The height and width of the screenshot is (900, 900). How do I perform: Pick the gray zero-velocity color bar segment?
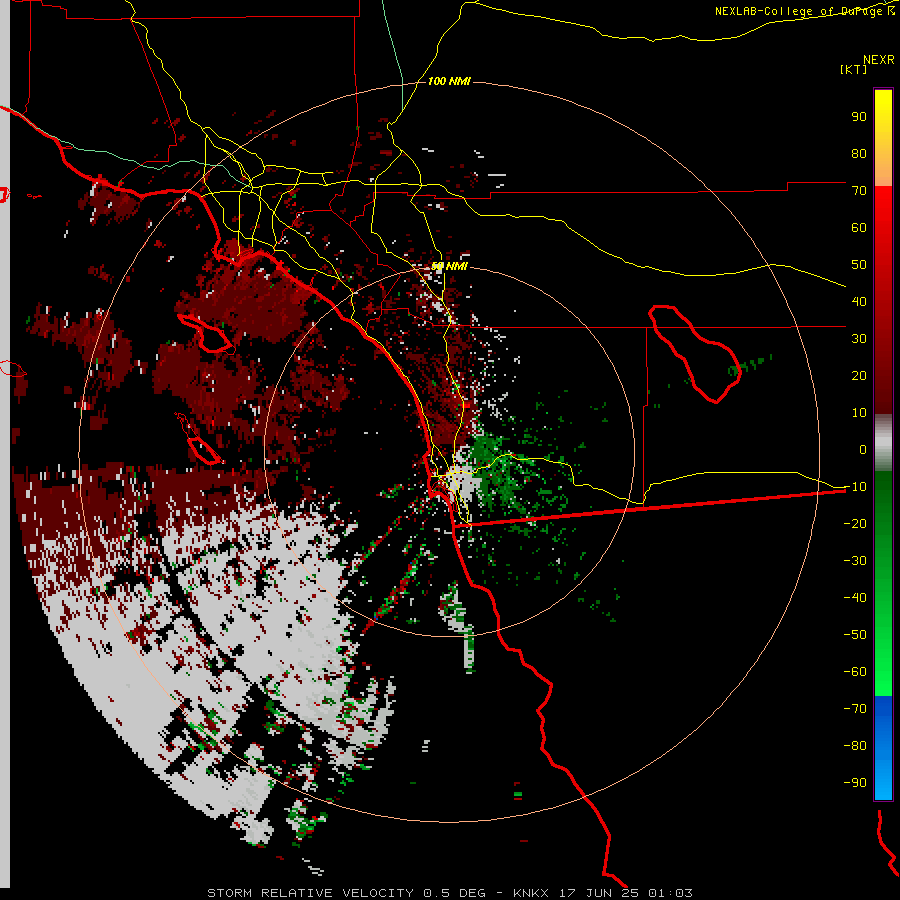883,443
